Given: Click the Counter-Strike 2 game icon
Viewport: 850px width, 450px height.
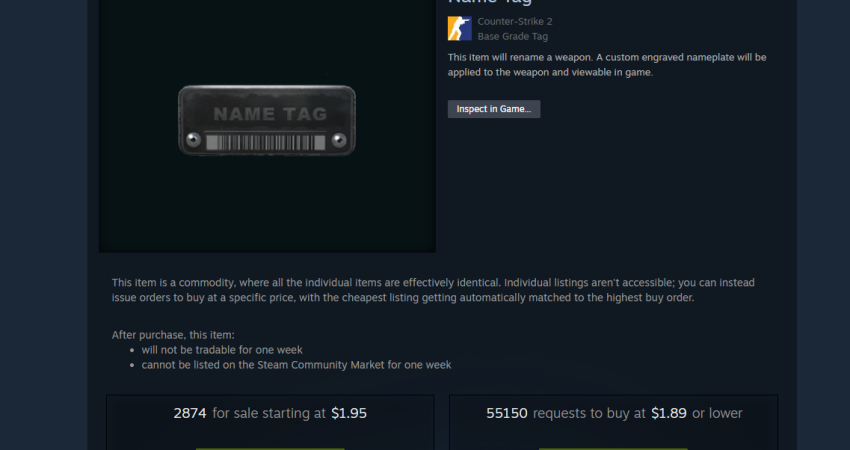Looking at the screenshot, I should point(459,28).
